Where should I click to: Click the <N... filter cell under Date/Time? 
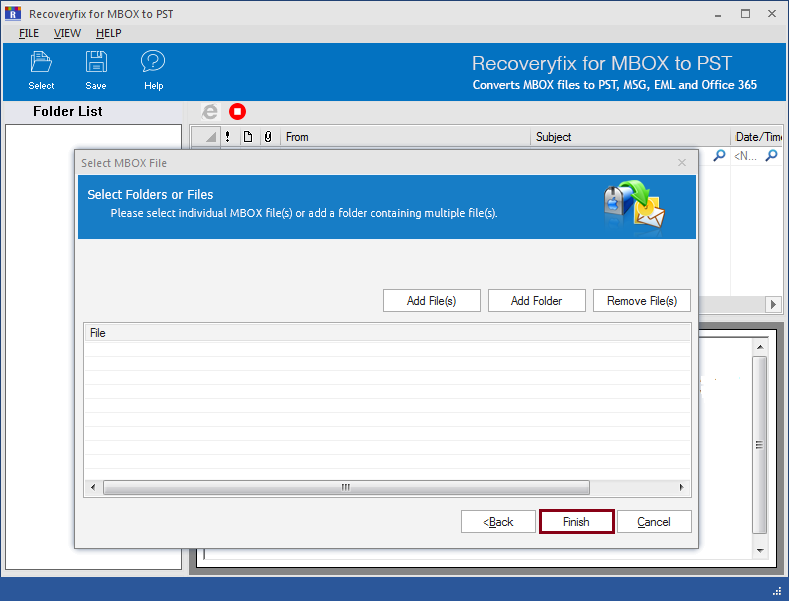[746, 156]
